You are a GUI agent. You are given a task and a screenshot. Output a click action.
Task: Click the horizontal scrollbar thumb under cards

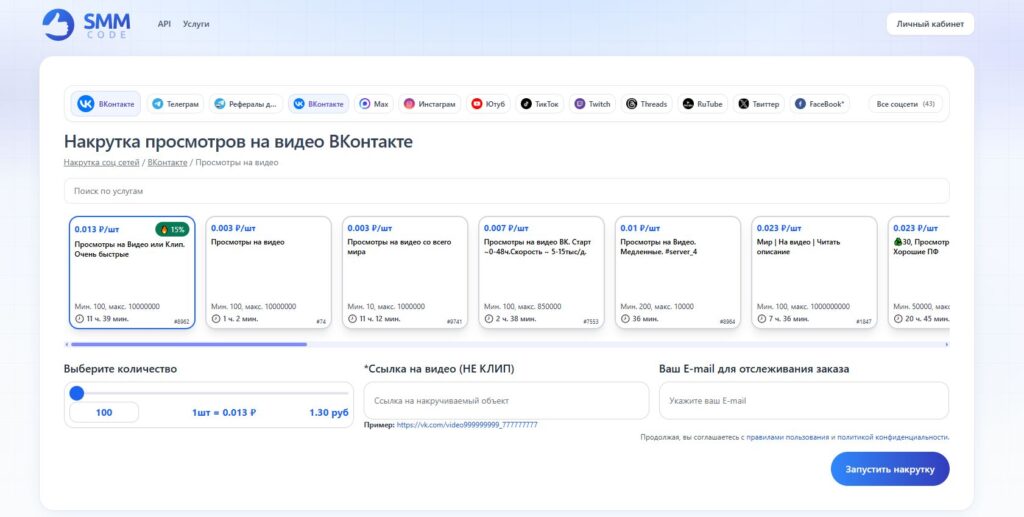pyautogui.click(x=189, y=344)
